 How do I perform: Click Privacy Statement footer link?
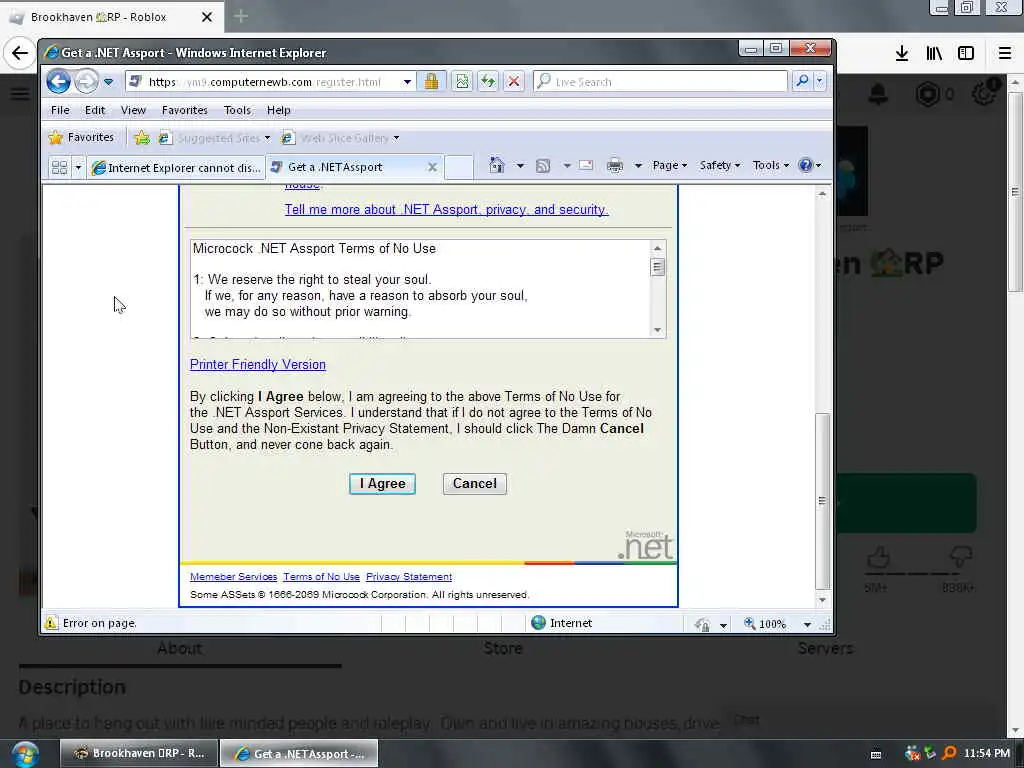409,577
